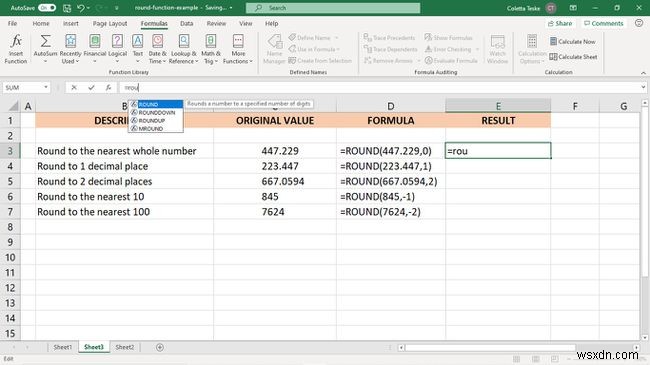Switch to the Review tab
Screen dimensions: 650x365
point(216,24)
